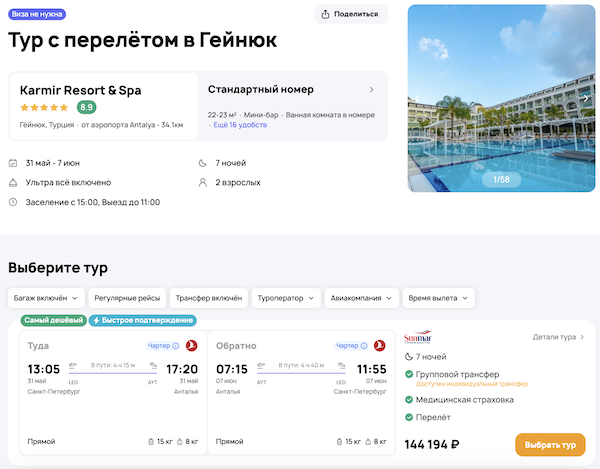Click the Чартер info icon on outbound flight
The height and width of the screenshot is (469, 600).
tap(176, 346)
